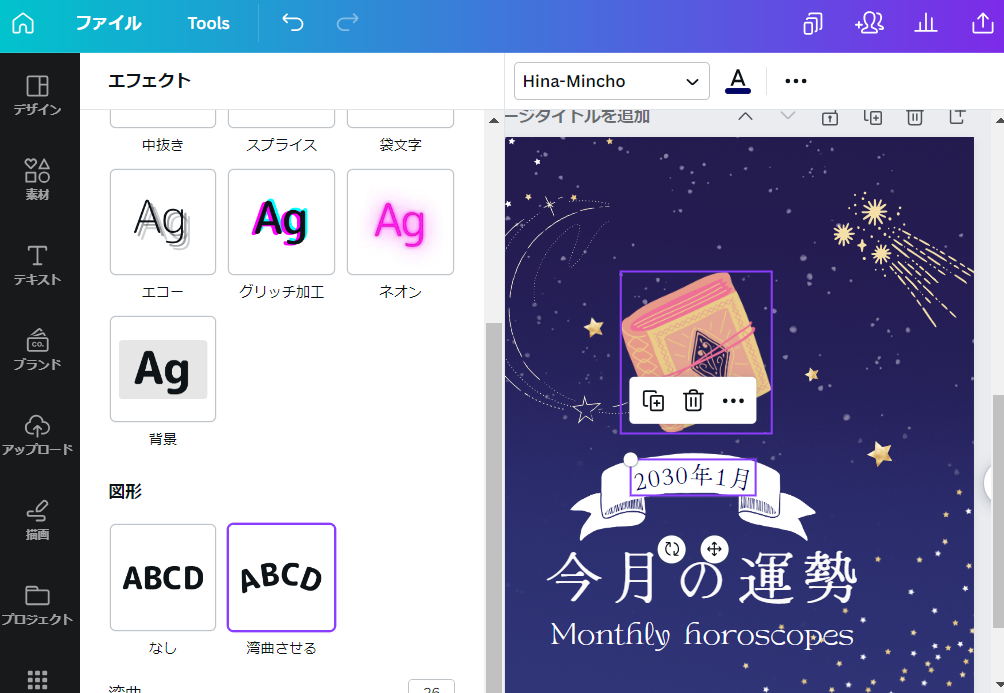Open the text color picker
This screenshot has width=1004, height=693.
pos(738,81)
